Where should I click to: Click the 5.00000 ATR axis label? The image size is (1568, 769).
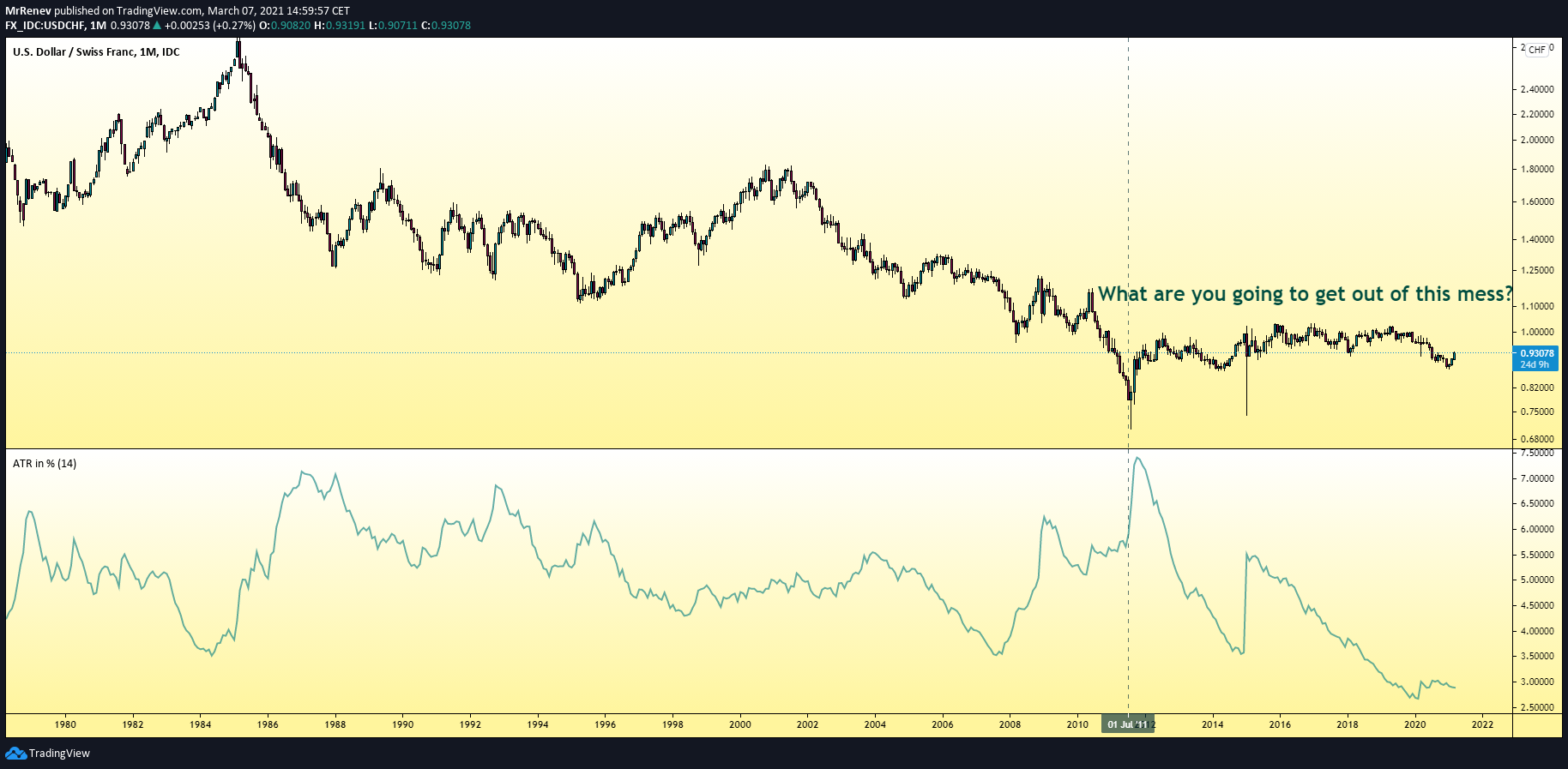(1537, 580)
